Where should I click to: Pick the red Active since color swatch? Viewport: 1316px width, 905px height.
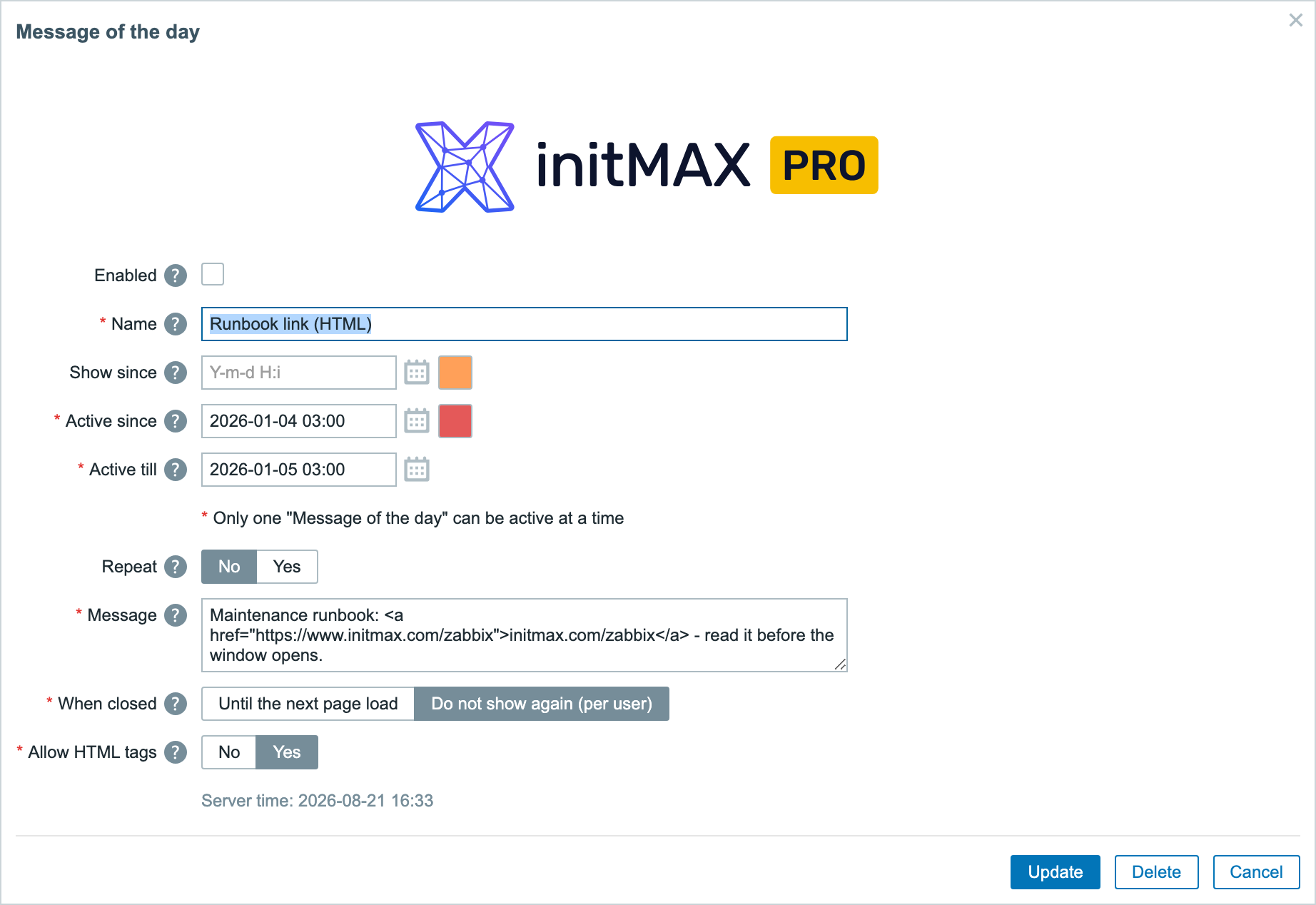455,421
